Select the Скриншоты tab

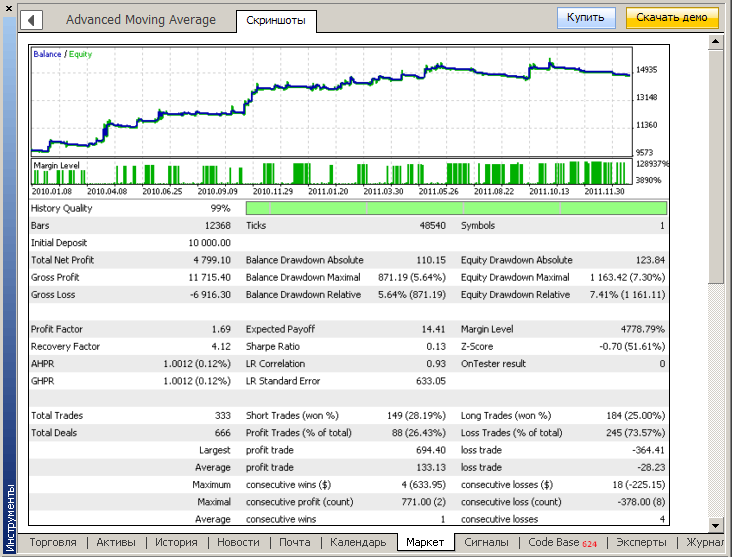coord(276,21)
